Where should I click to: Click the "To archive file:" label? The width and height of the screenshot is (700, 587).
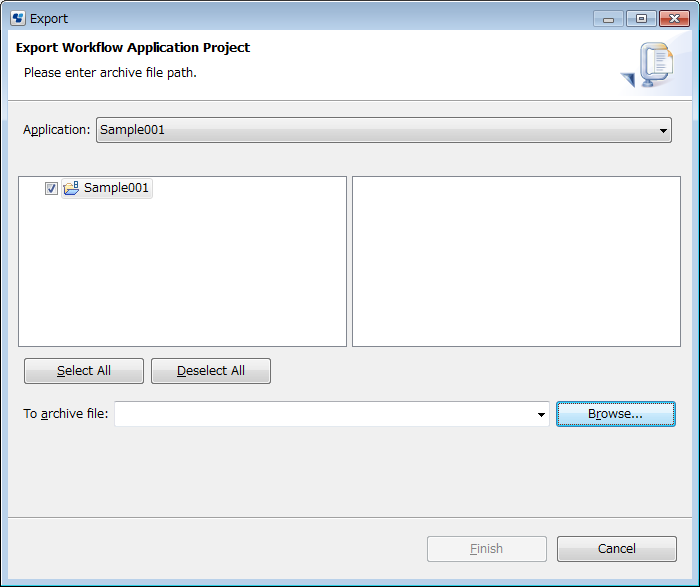pyautogui.click(x=66, y=414)
